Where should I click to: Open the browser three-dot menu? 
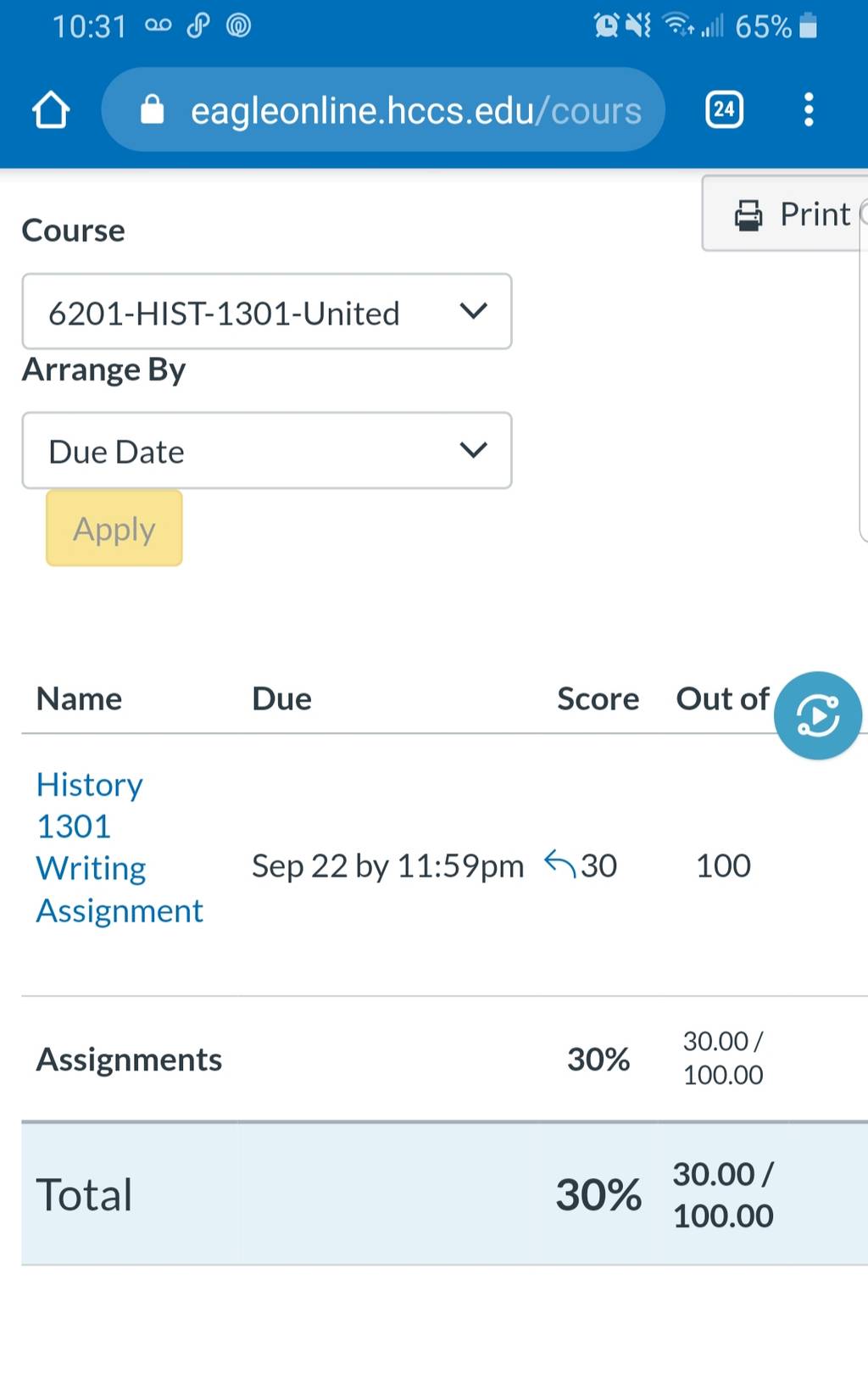pos(809,109)
